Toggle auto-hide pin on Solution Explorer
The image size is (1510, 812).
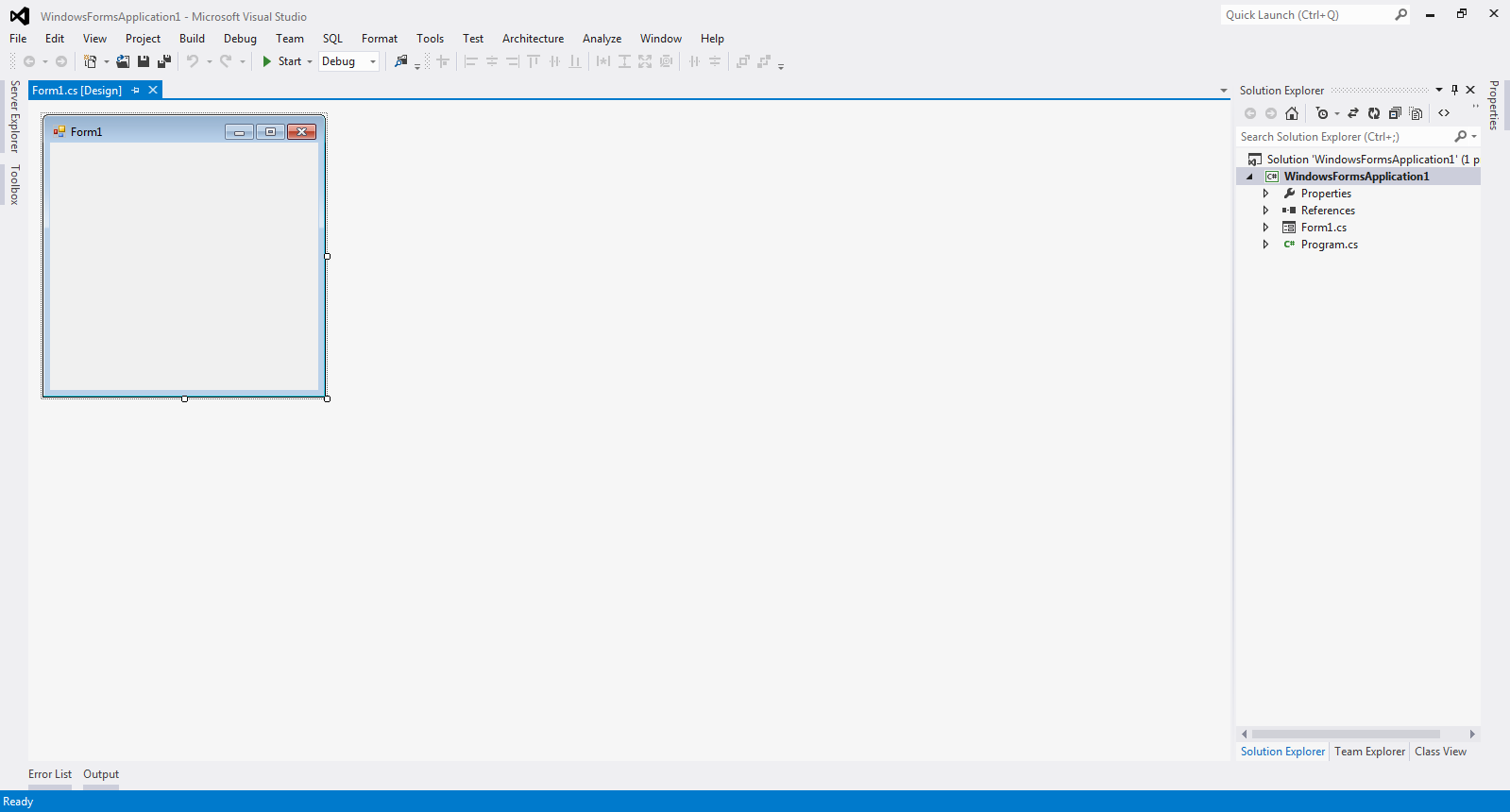[x=1454, y=91]
